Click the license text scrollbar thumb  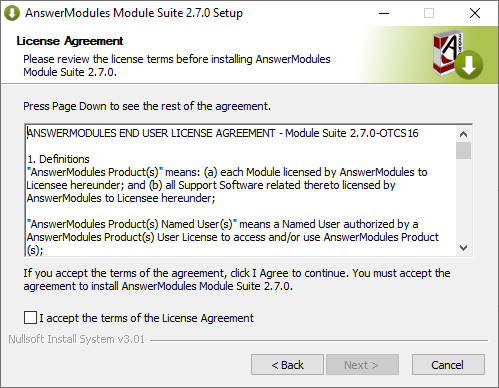(x=463, y=151)
